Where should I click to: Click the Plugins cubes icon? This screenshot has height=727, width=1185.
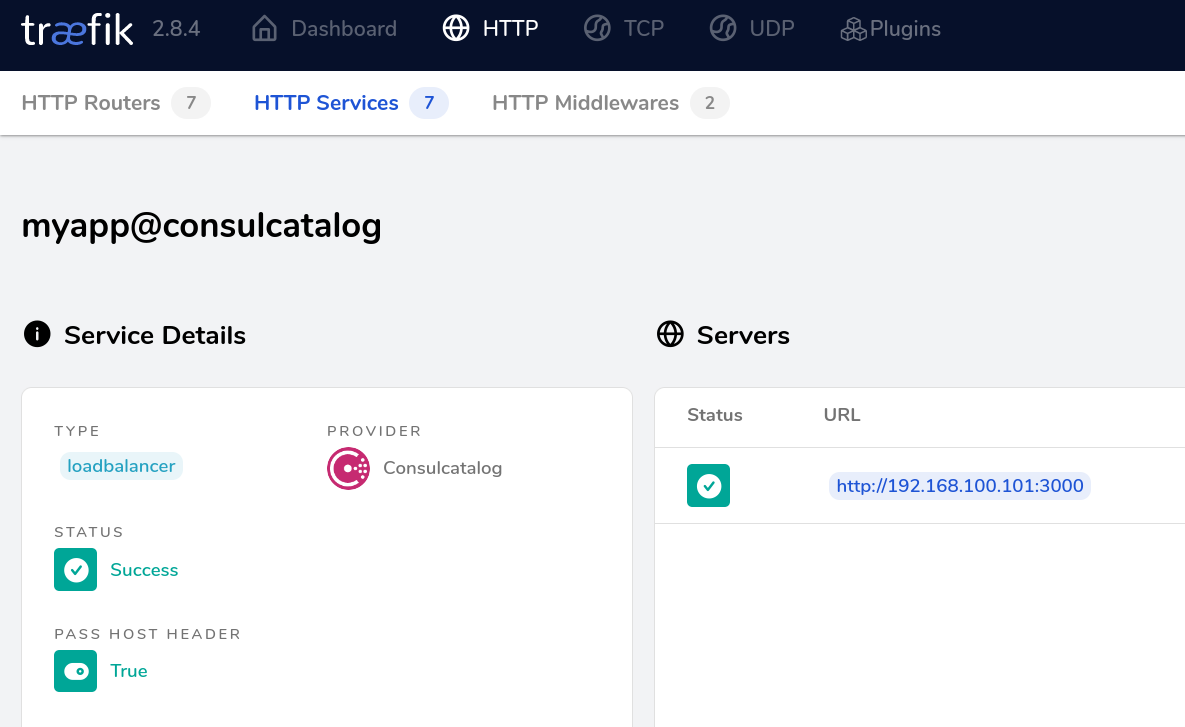[x=853, y=30]
